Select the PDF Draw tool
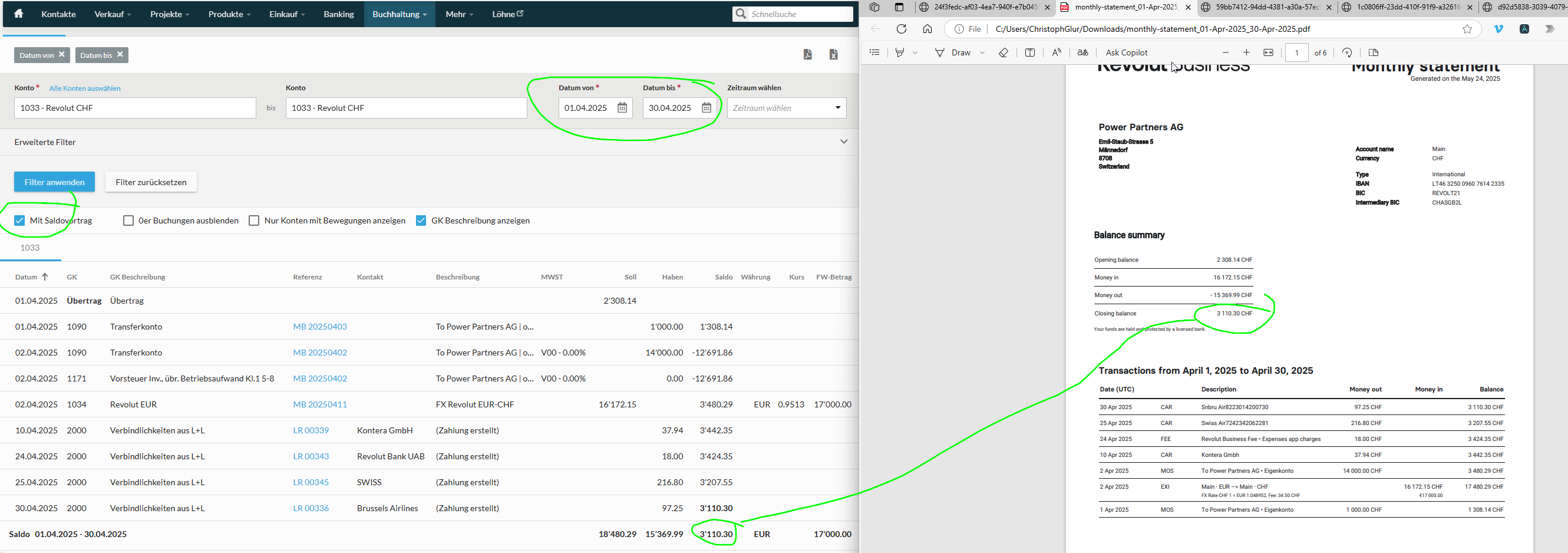 point(953,52)
